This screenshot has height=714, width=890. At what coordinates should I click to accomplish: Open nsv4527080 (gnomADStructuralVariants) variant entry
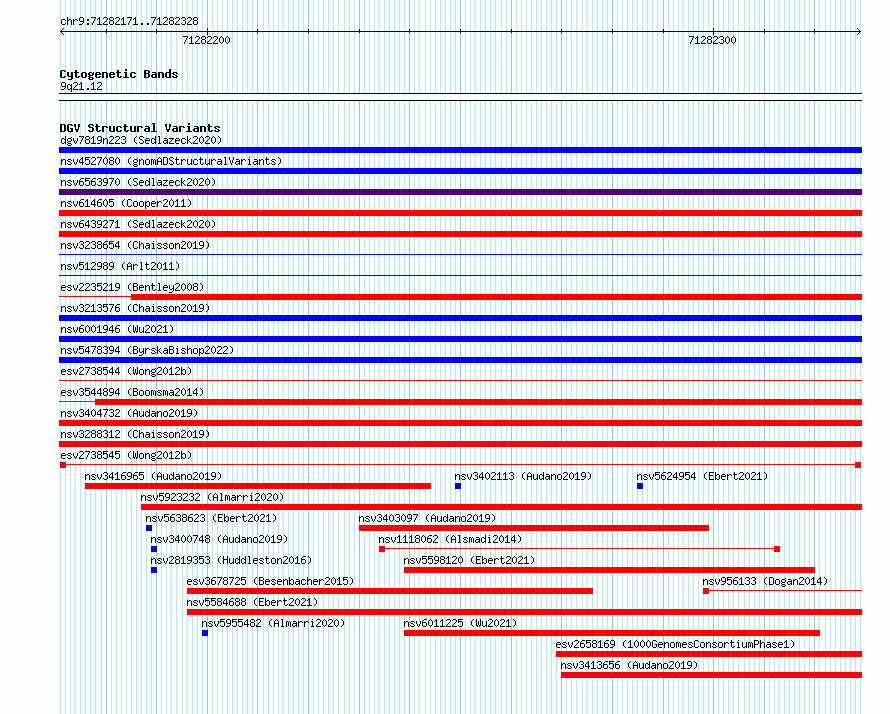[x=171, y=161]
